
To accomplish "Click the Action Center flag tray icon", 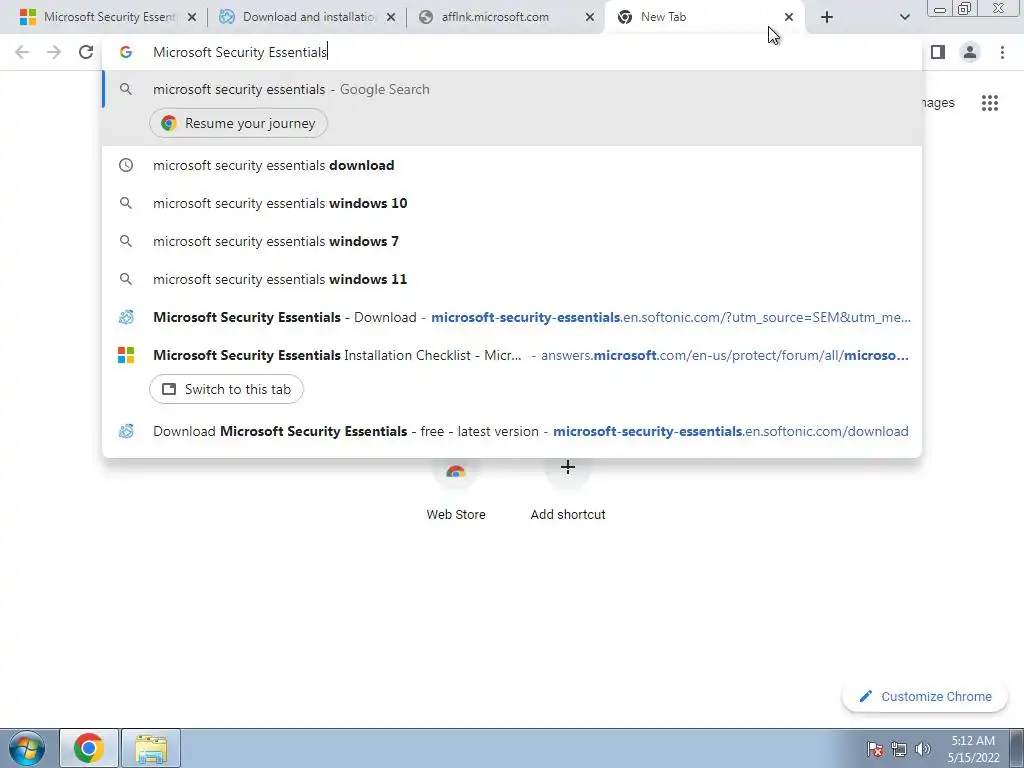I will pos(875,749).
